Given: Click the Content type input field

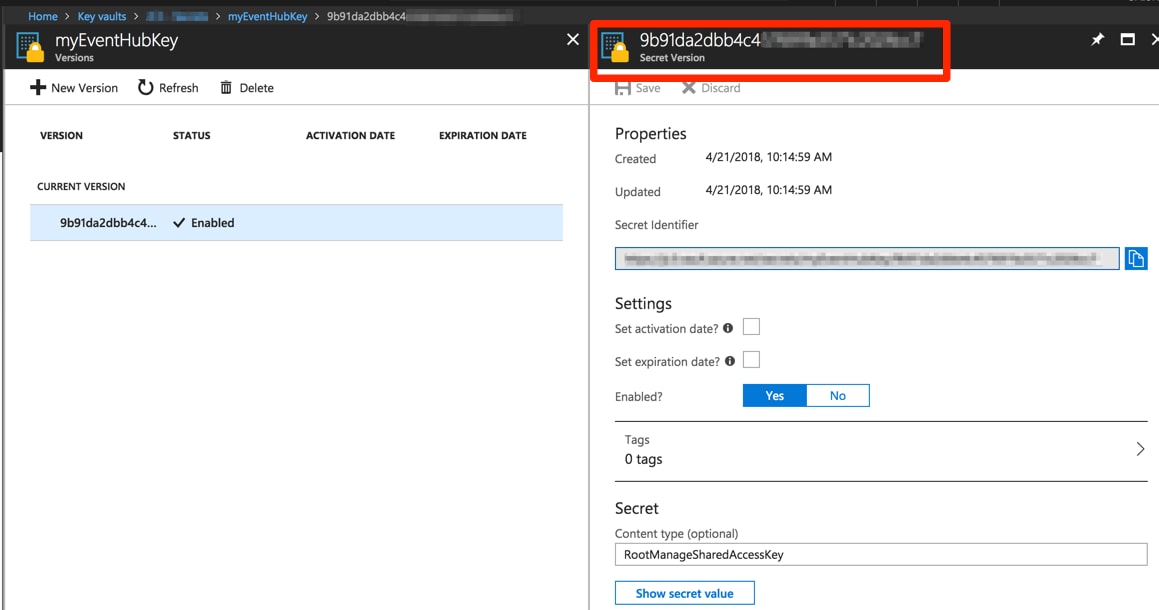Looking at the screenshot, I should (880, 555).
